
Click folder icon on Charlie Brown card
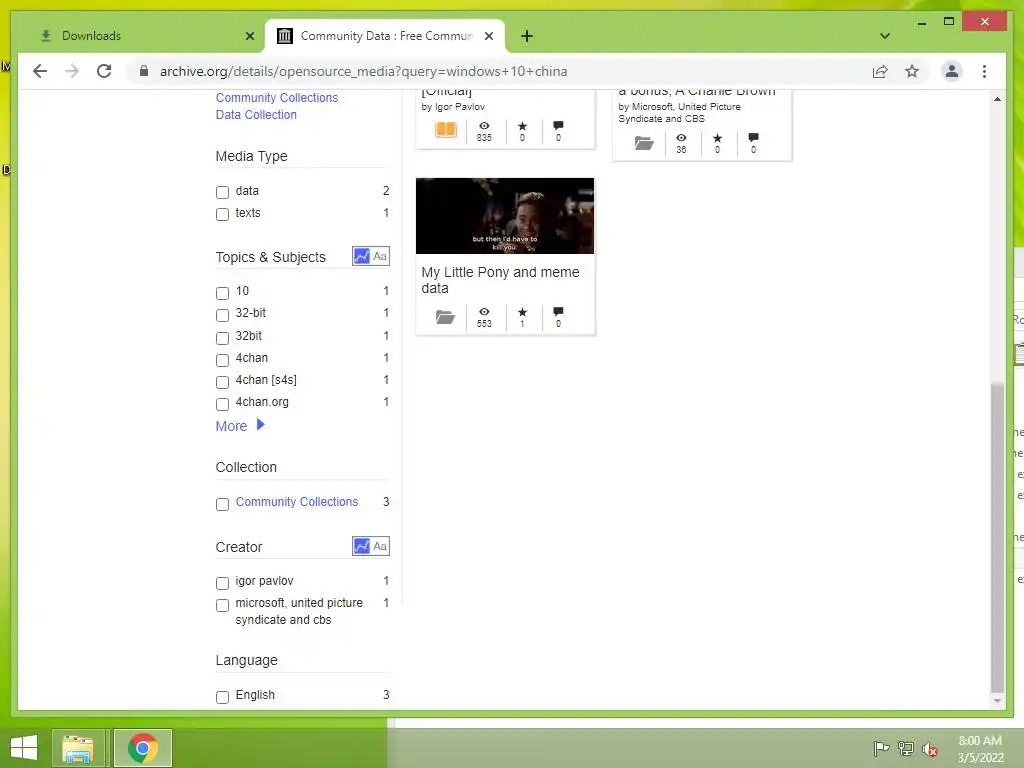644,142
